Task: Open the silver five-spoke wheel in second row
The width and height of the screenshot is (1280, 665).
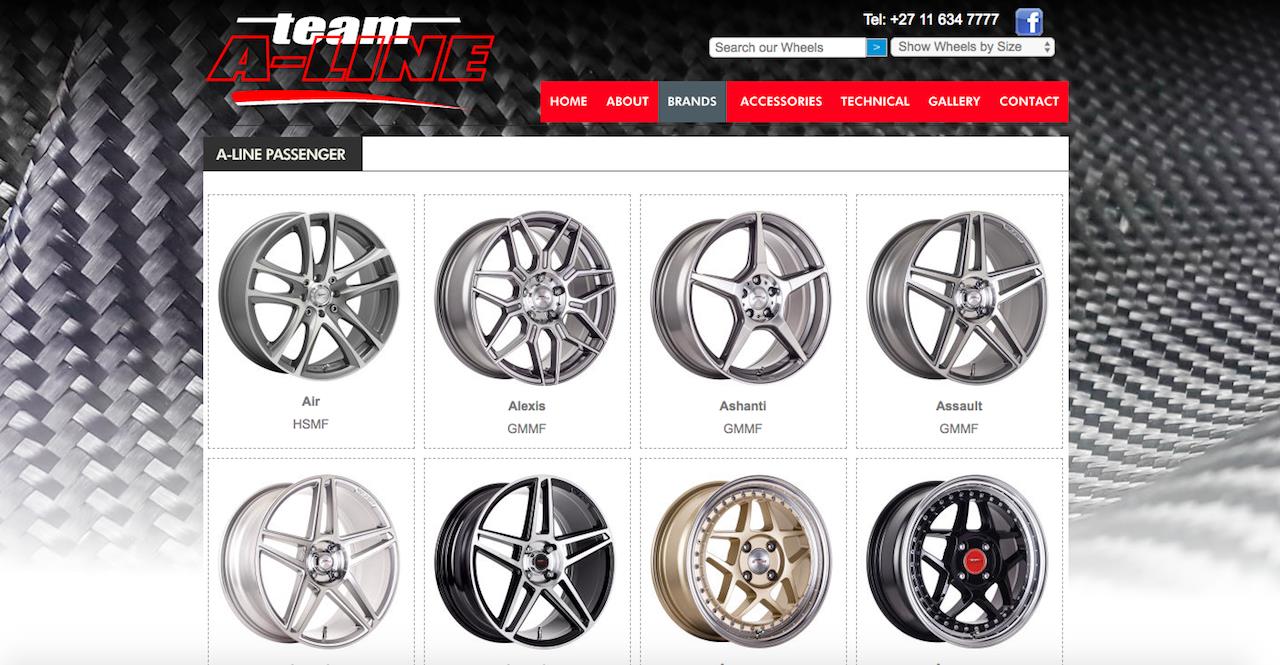Action: pos(310,561)
